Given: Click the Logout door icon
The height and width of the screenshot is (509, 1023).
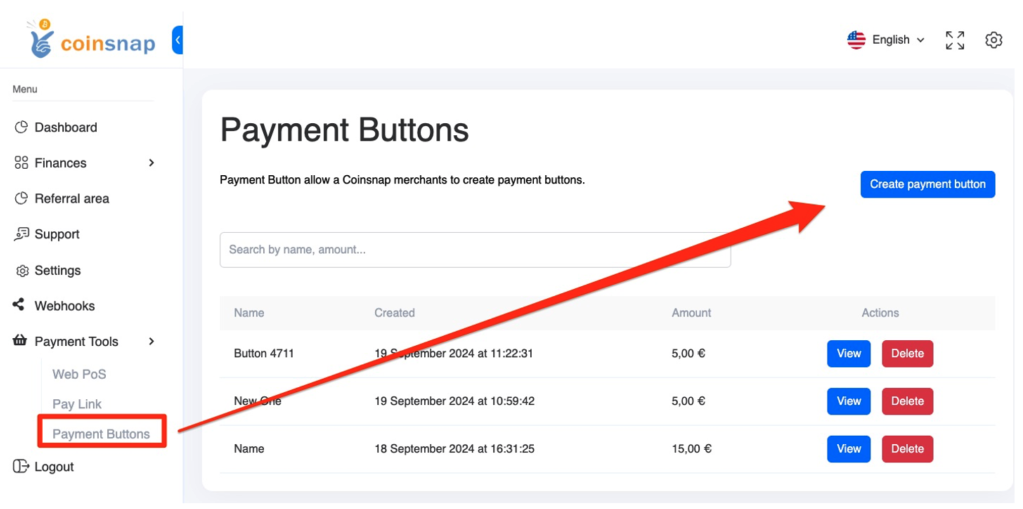Looking at the screenshot, I should (22, 467).
